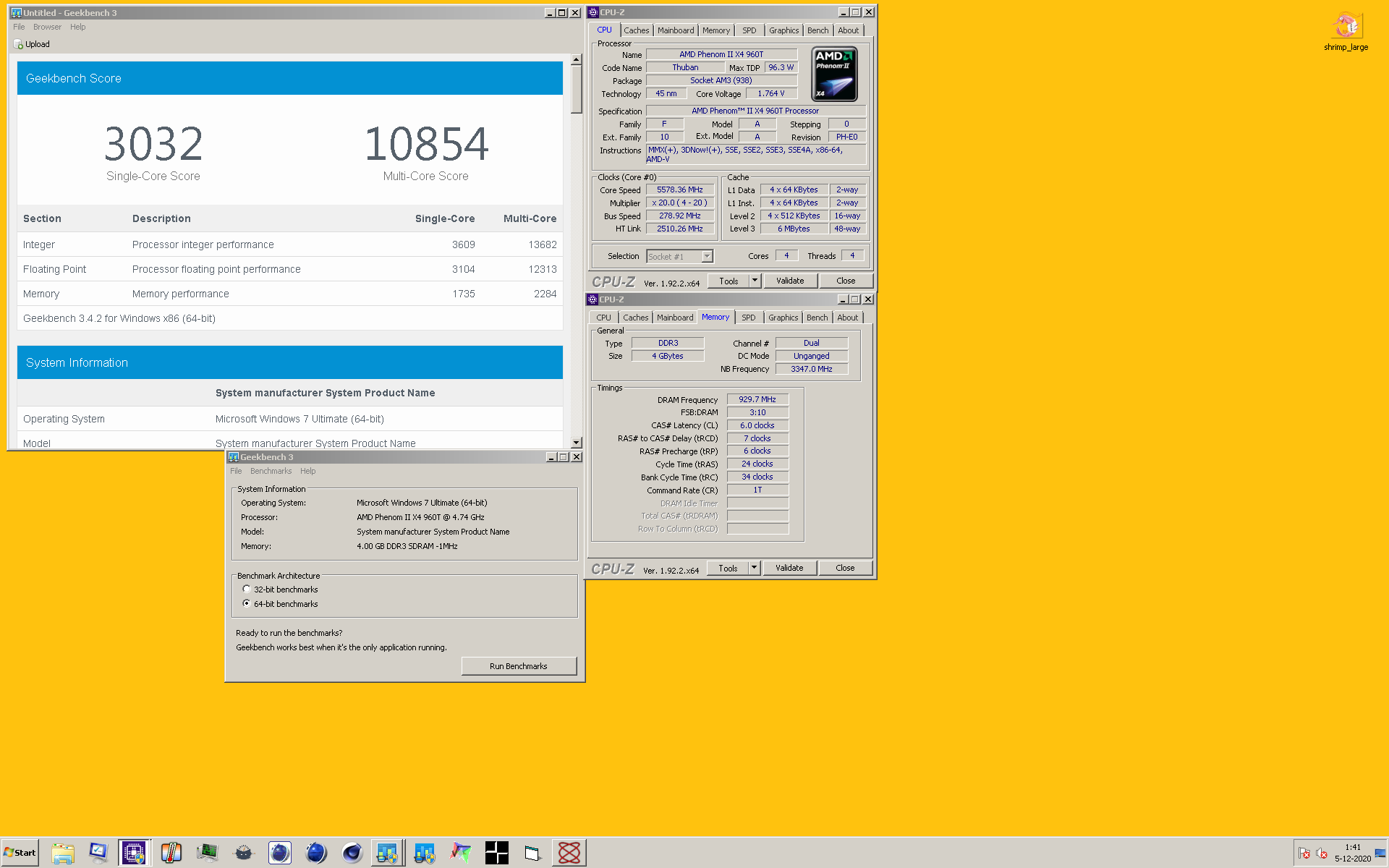
Task: Click the monitor with green graph taskbar icon
Action: point(208,853)
